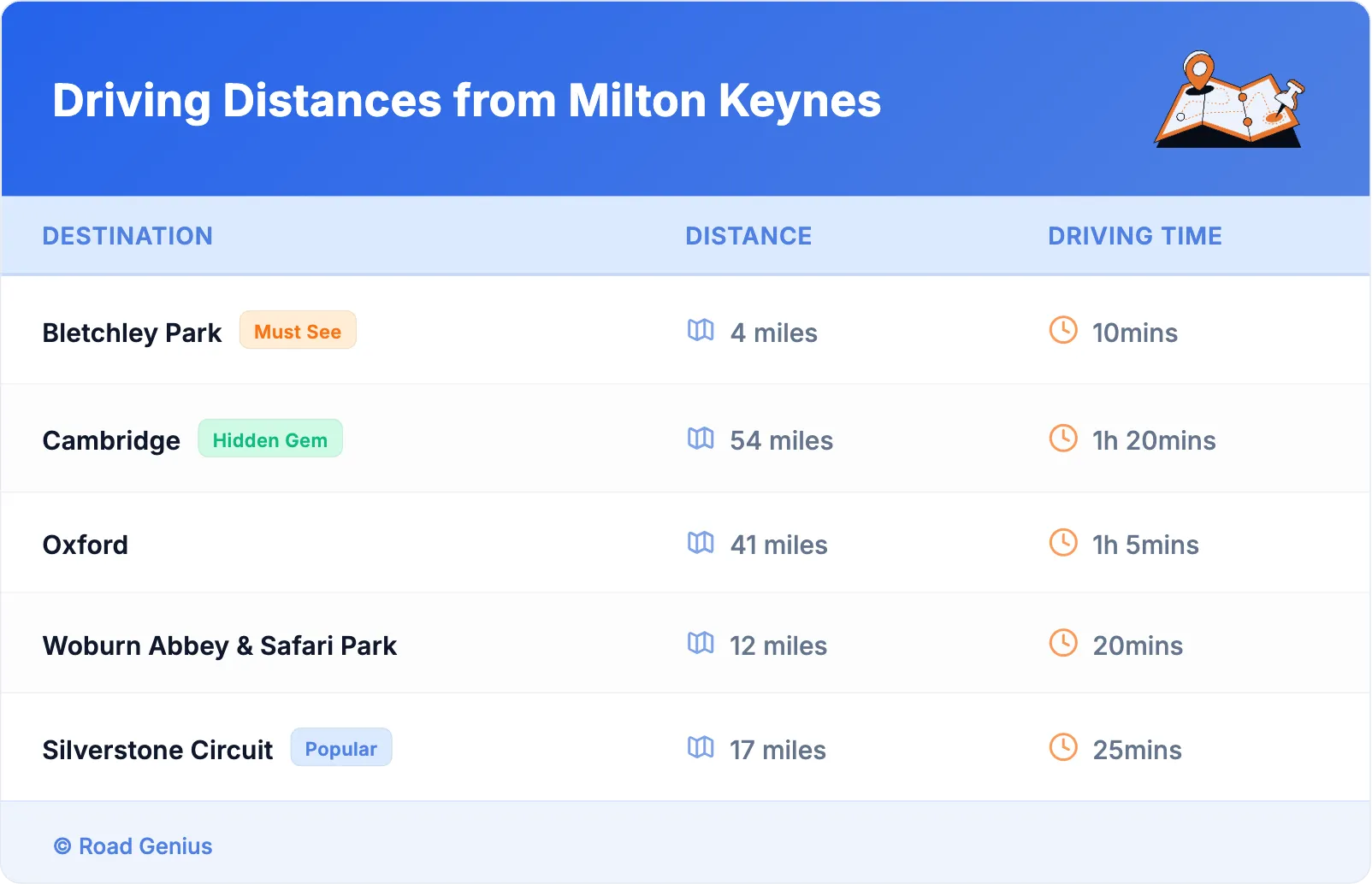Click the clock icon beside 1h 5mins
The width and height of the screenshot is (1372, 884).
click(x=1063, y=542)
